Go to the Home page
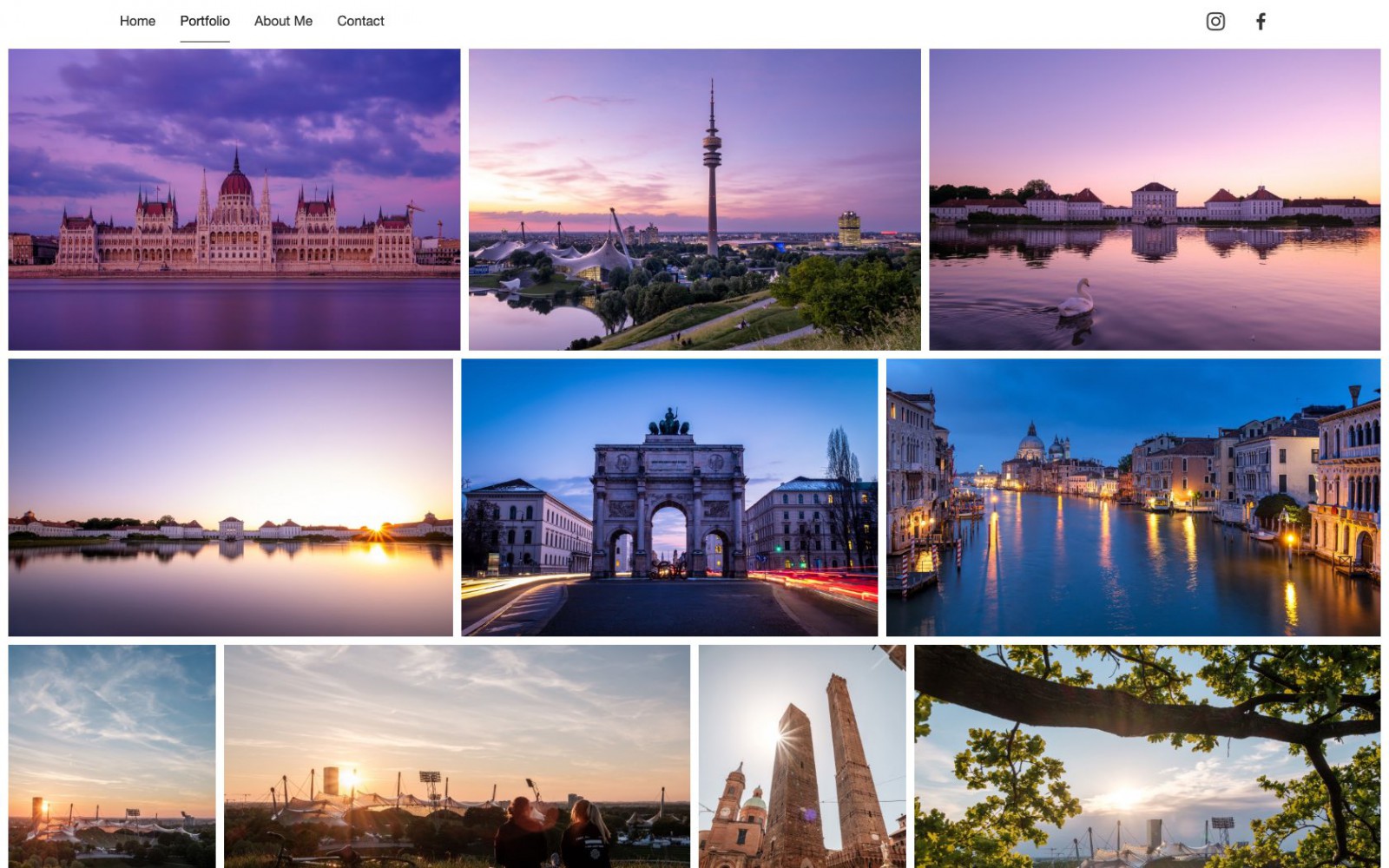 137,21
